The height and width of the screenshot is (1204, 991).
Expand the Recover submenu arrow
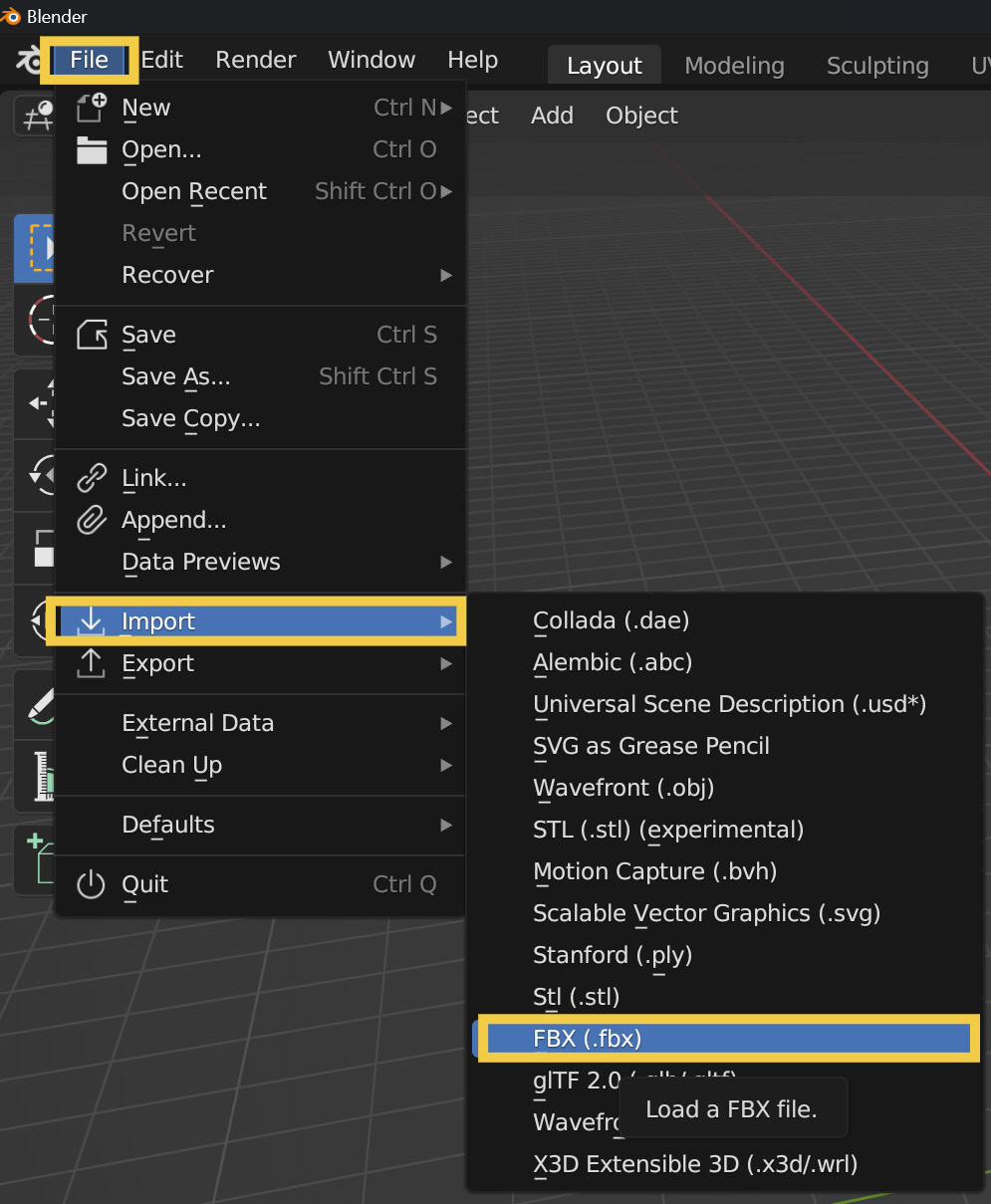[x=446, y=275]
